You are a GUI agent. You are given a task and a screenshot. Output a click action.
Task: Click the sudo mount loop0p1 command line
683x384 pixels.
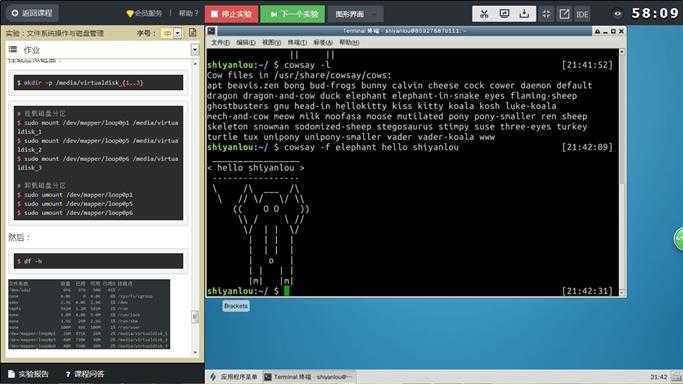click(x=98, y=127)
